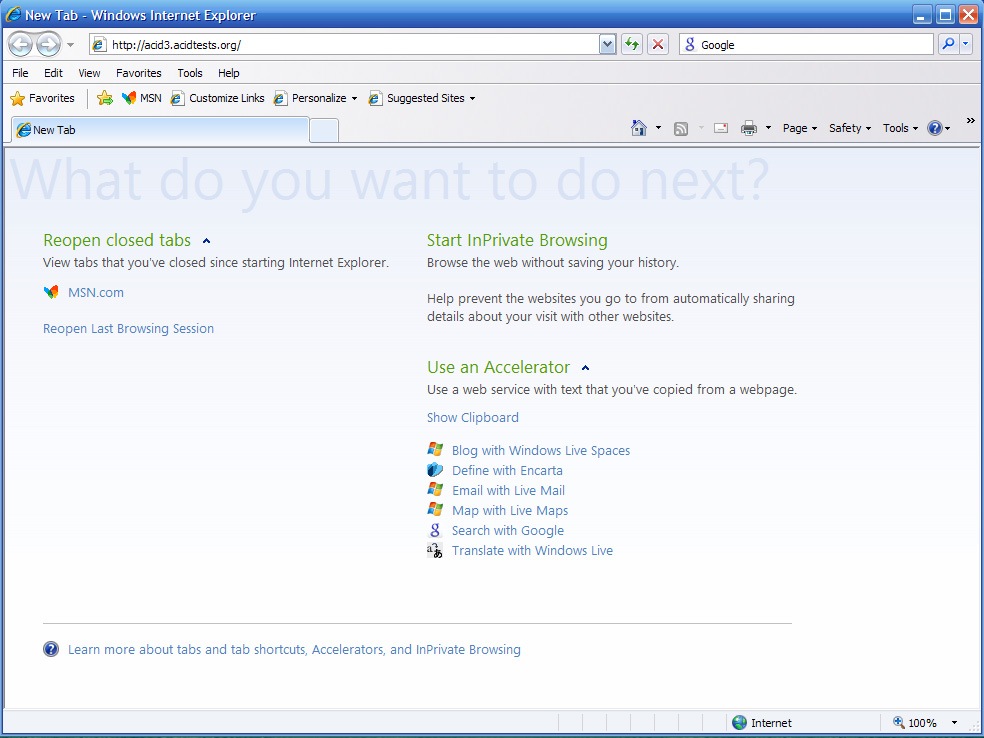
Task: Click the Internet zone status indicator
Action: point(762,723)
